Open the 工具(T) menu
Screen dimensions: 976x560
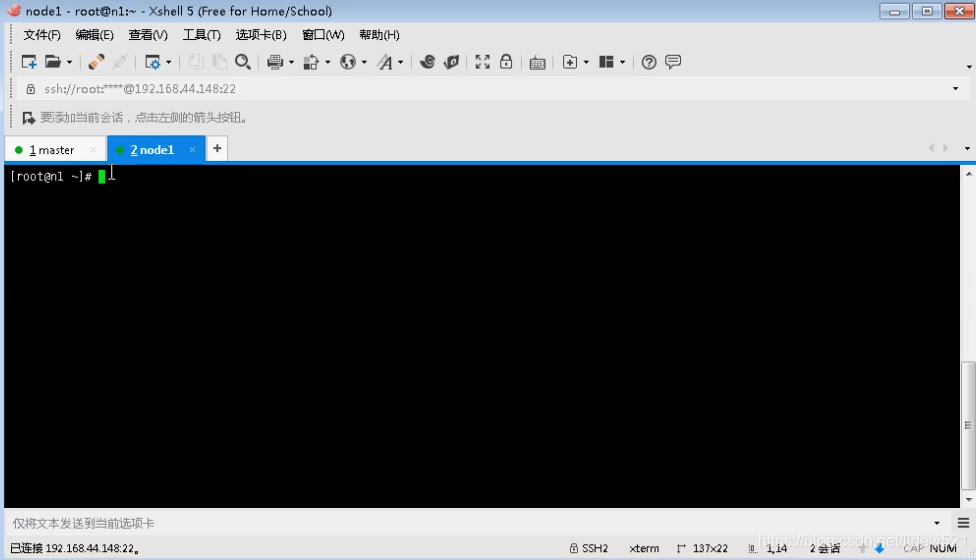tap(202, 35)
